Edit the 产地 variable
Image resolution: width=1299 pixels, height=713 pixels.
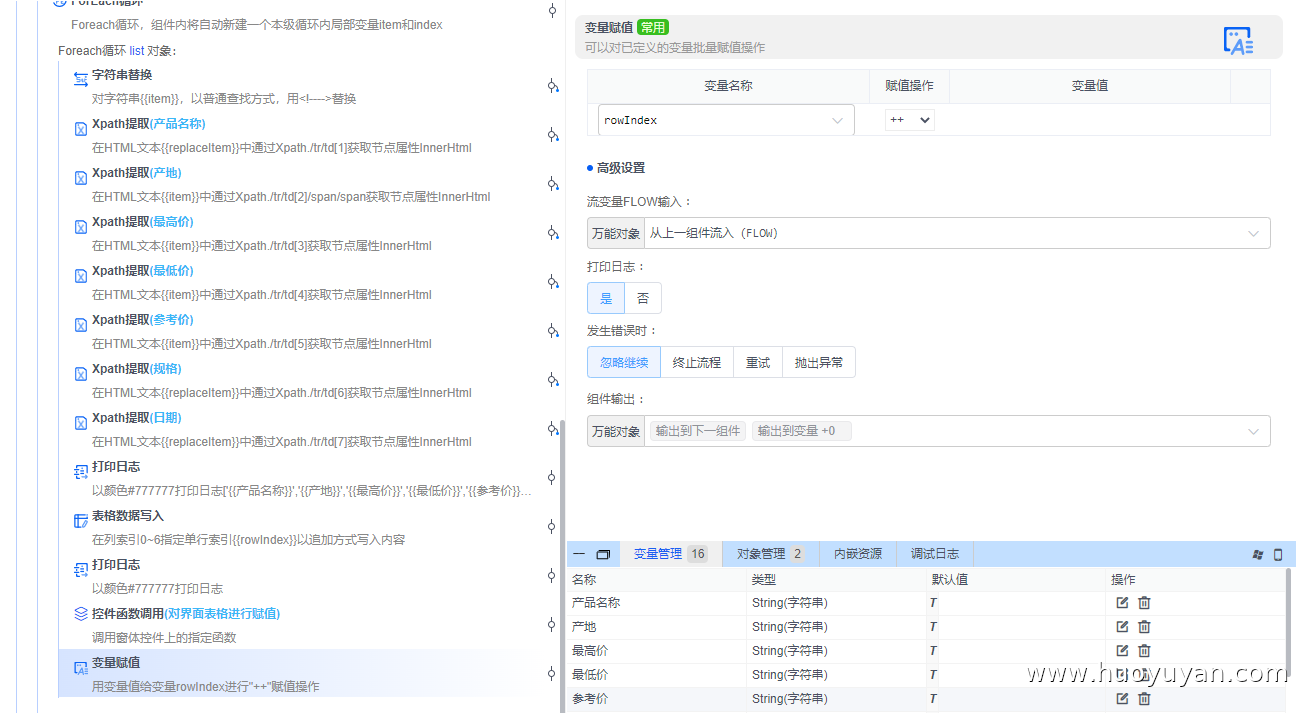(x=1122, y=627)
